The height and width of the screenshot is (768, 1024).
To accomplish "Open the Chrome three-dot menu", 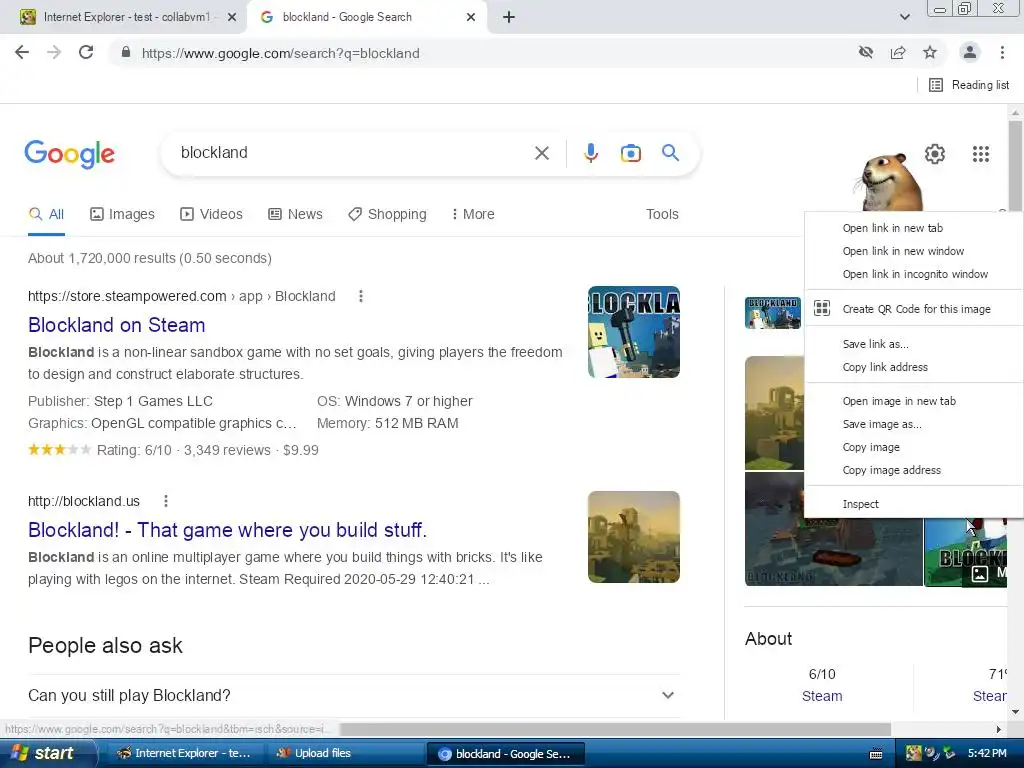I will click(x=1002, y=52).
